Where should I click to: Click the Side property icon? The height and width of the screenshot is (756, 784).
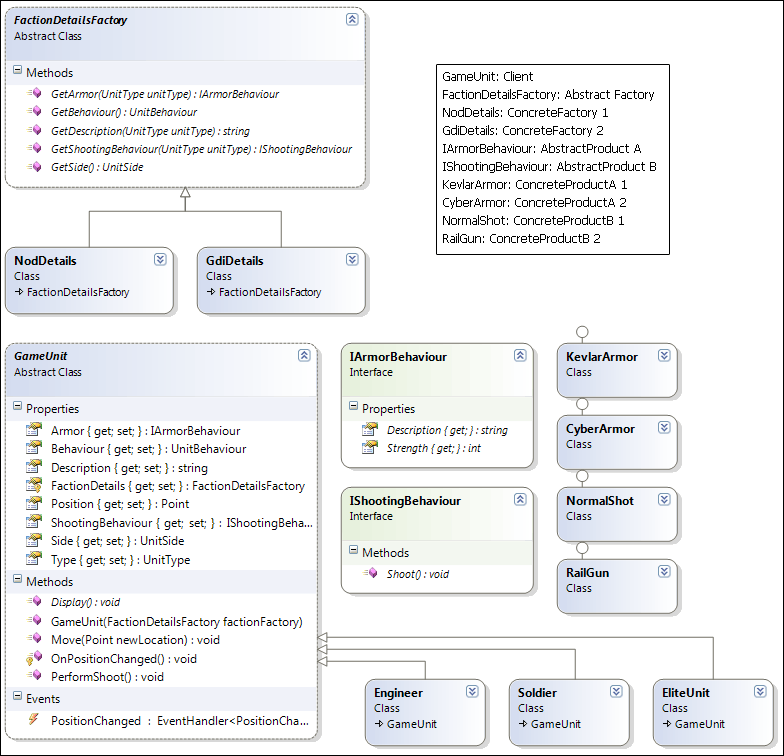point(34,540)
